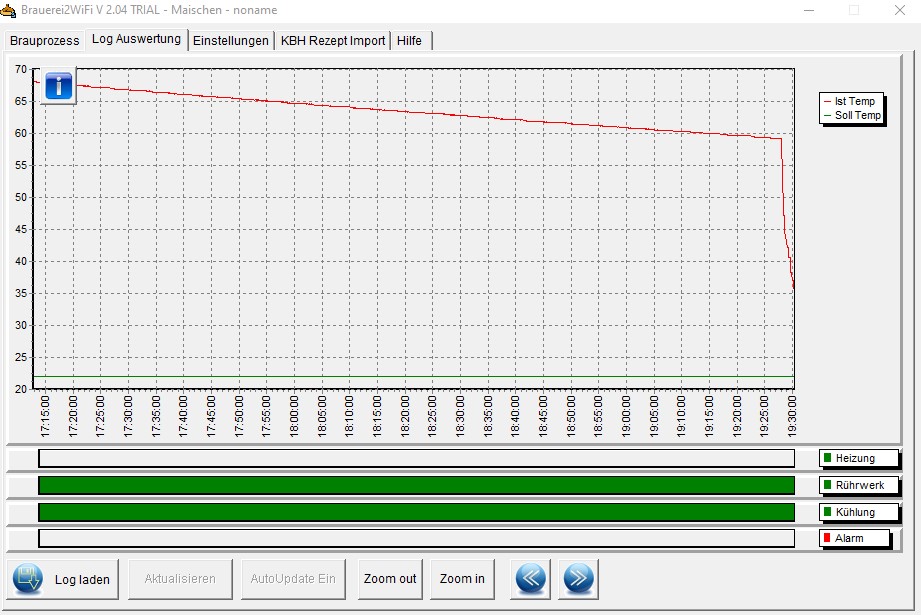Click the green Rührwerk status bar
The width and height of the screenshot is (921, 615).
[x=416, y=485]
